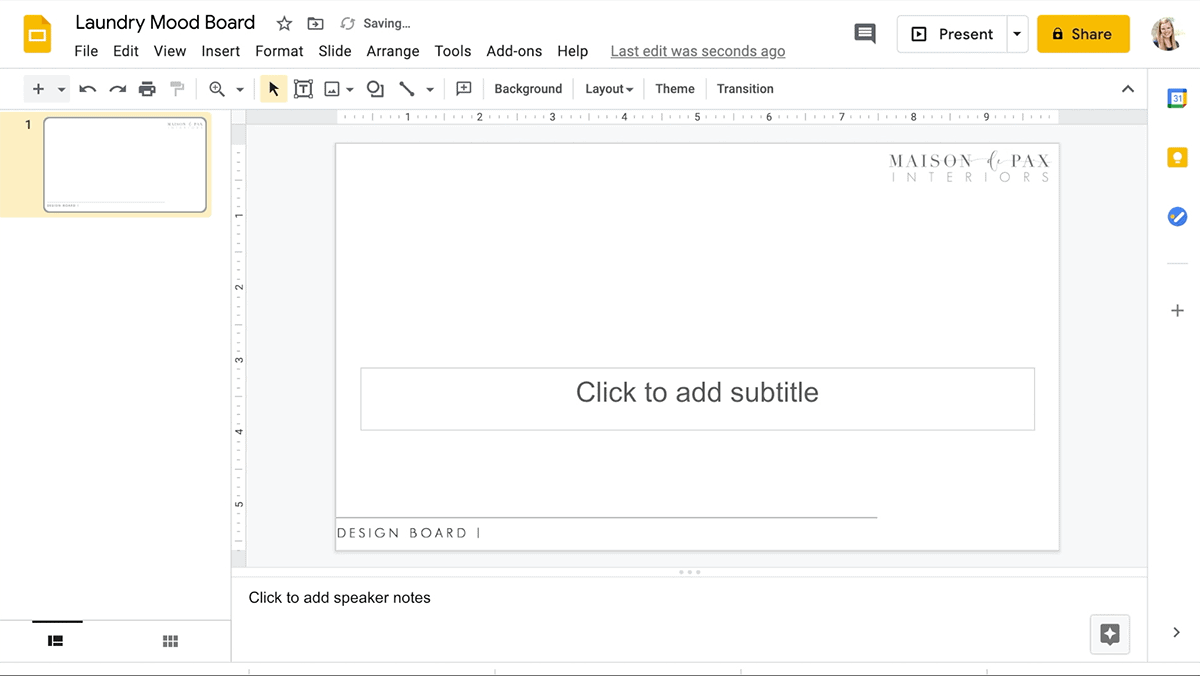The width and height of the screenshot is (1200, 676).
Task: Click the Transition button
Action: [745, 89]
